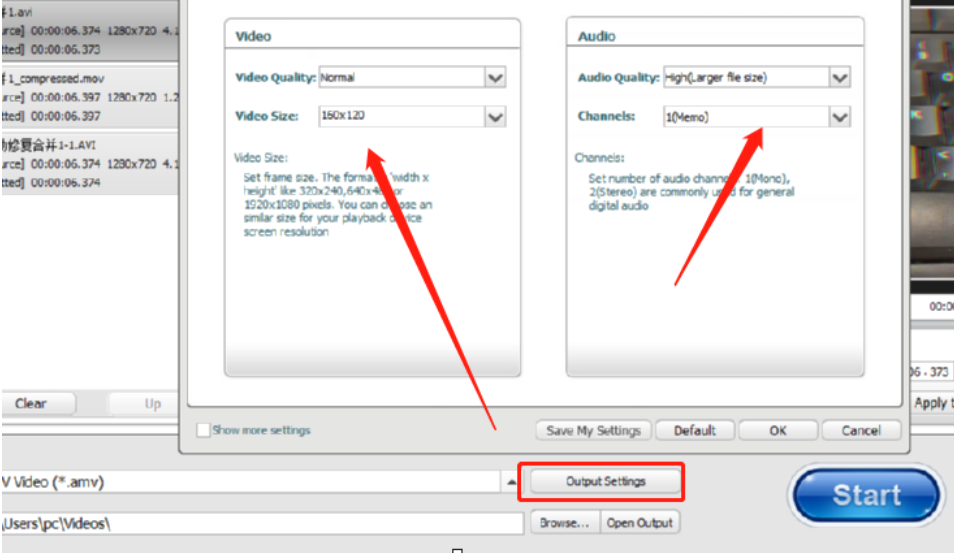Click the output format field (*.amv)
Screen dimensions: 954x553
(252, 482)
